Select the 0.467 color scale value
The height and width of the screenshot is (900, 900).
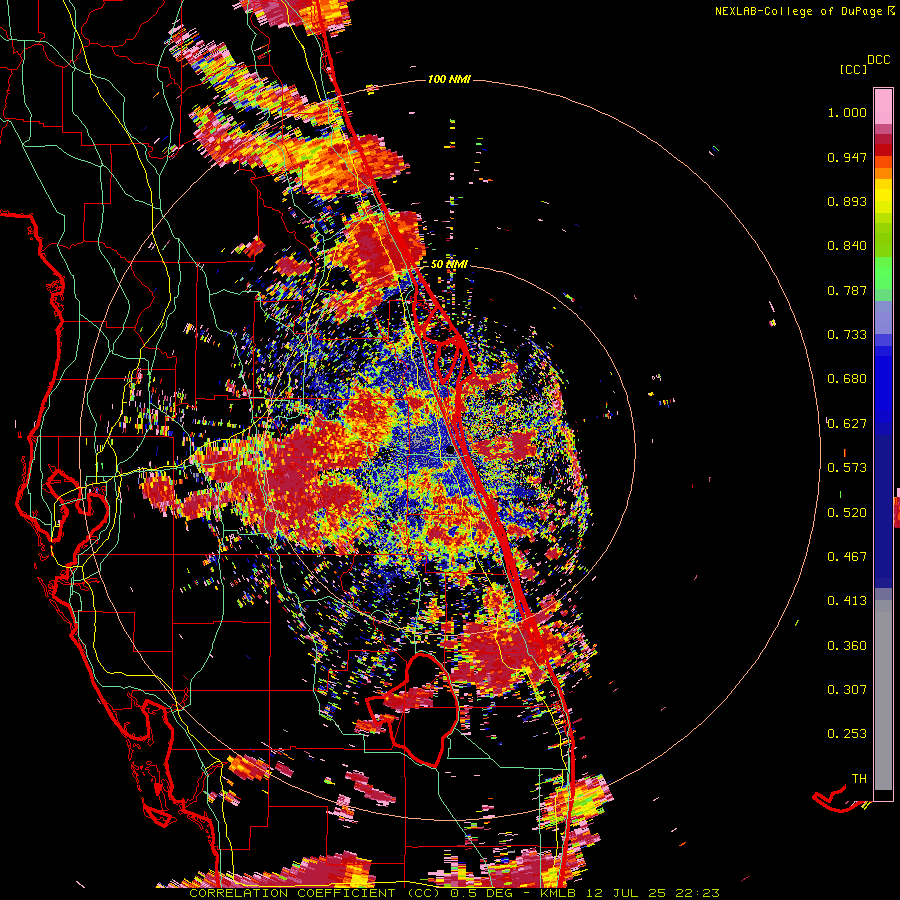click(847, 557)
